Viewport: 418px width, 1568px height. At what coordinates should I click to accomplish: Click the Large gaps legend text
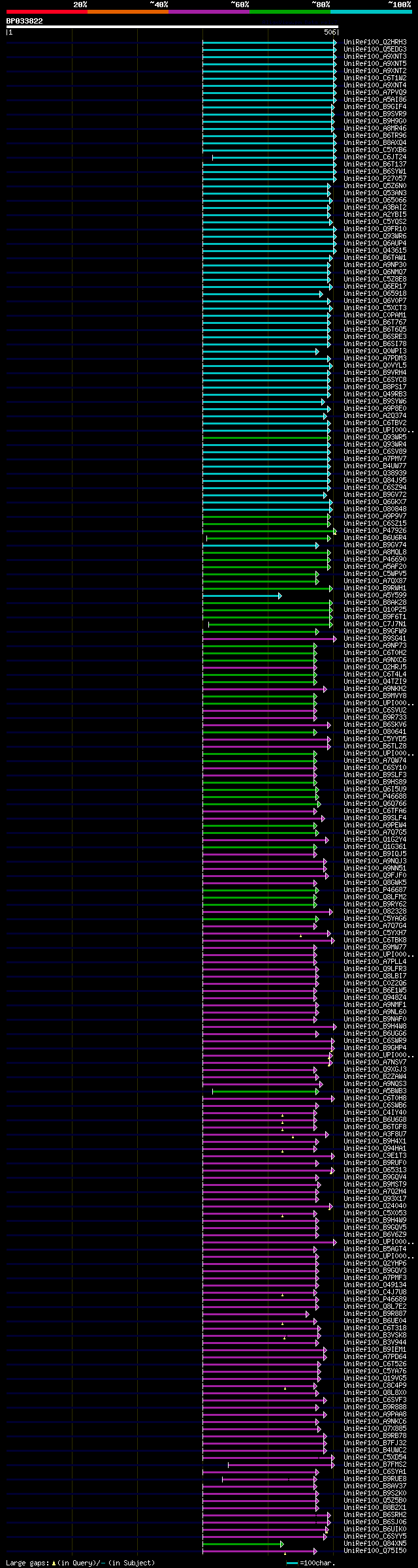(80, 1563)
